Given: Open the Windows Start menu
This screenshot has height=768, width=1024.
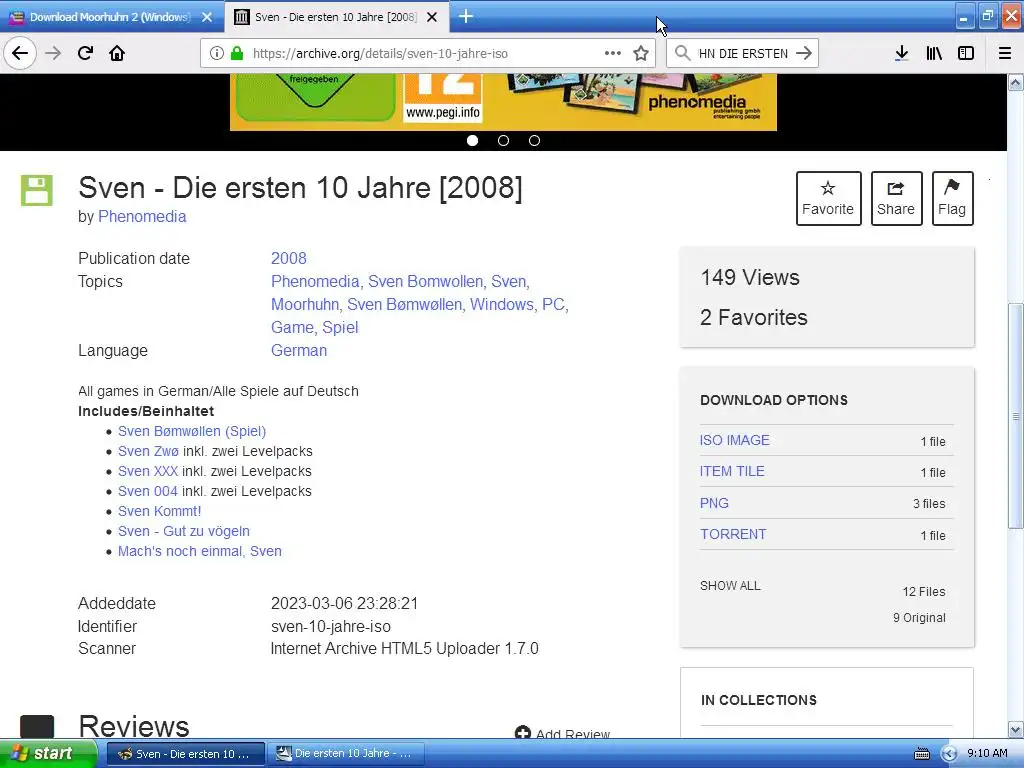Looking at the screenshot, I should tap(48, 753).
